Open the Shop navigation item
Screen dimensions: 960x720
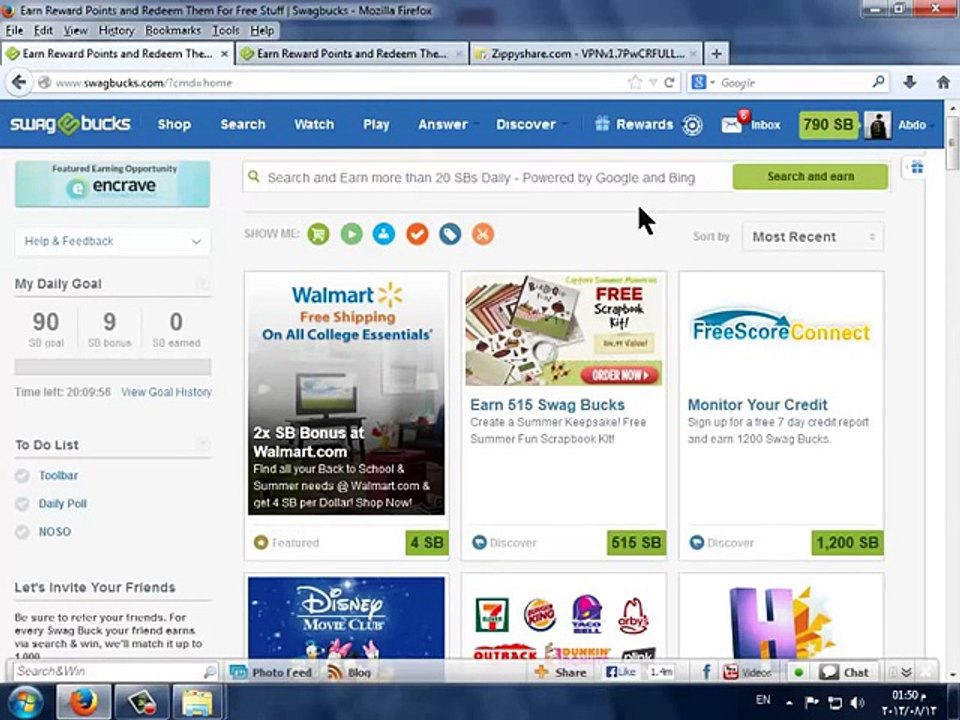coord(174,125)
